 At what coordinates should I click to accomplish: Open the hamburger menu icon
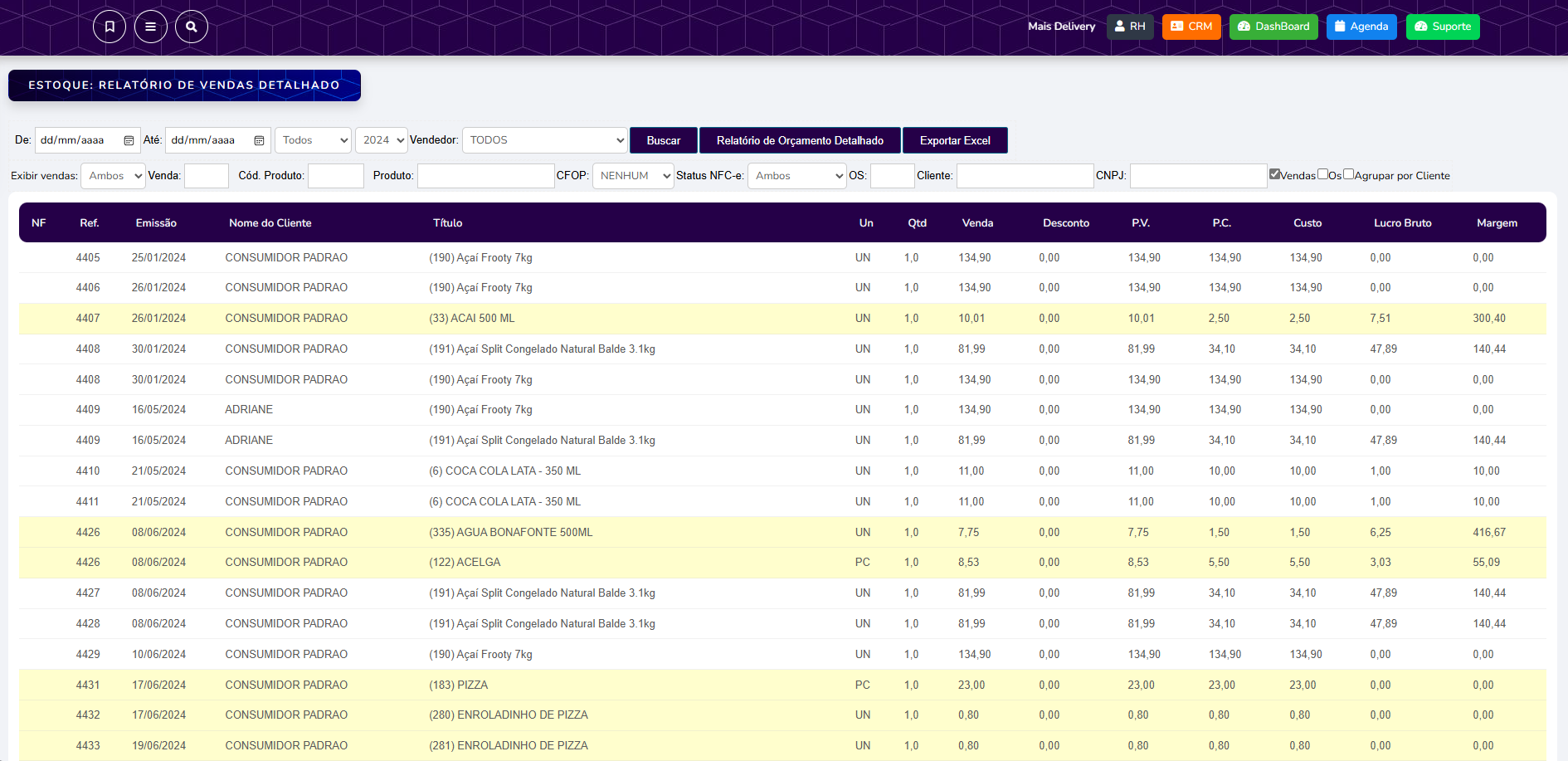[x=150, y=27]
